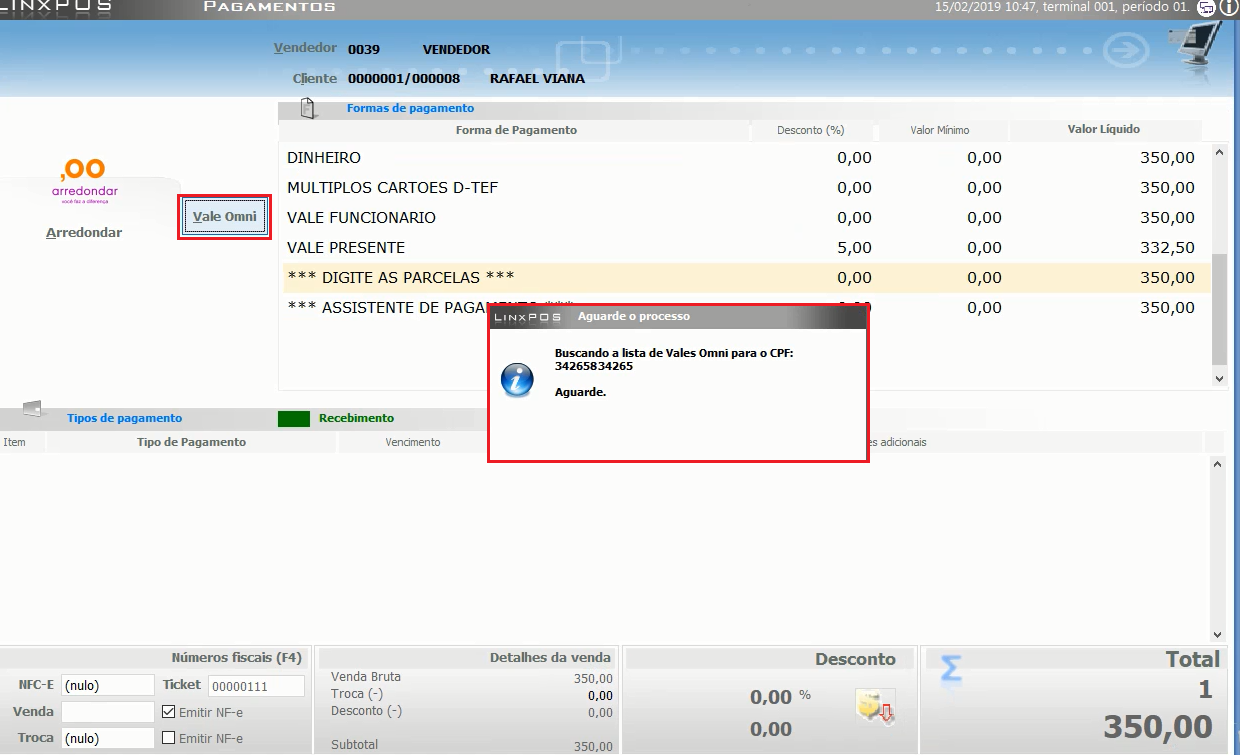This screenshot has height=755, width=1240.
Task: Open the Tipos de pagamento link
Action: [124, 418]
